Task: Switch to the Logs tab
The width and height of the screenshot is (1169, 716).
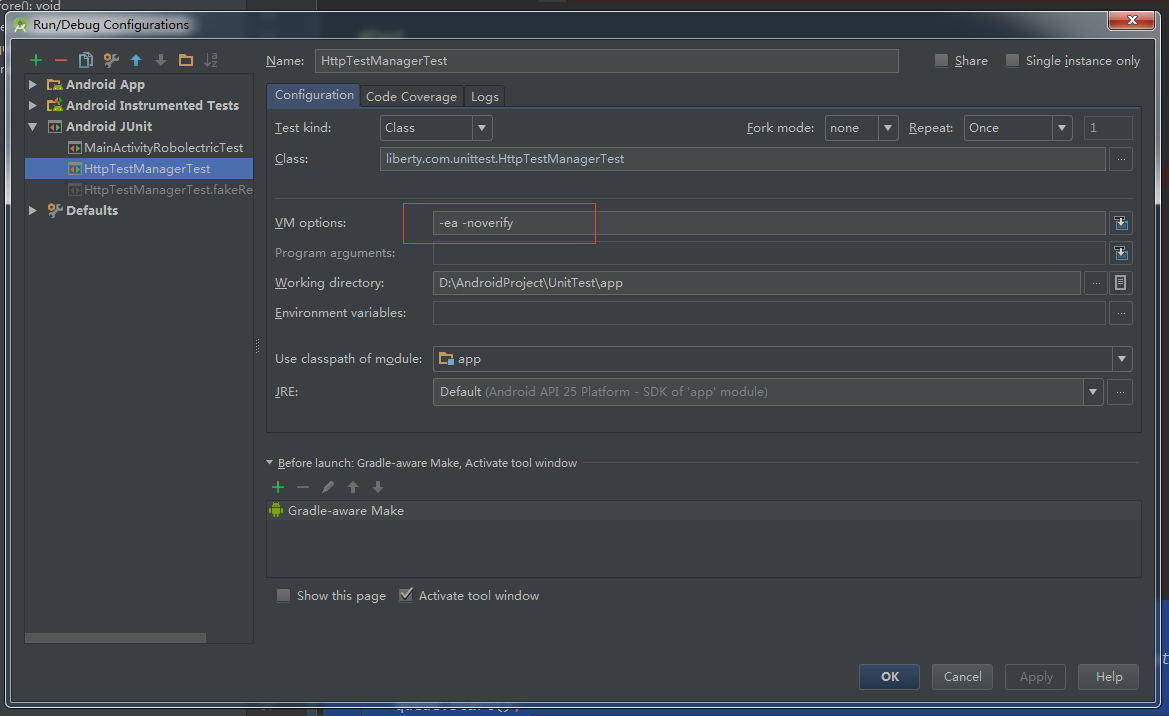Action: point(485,96)
